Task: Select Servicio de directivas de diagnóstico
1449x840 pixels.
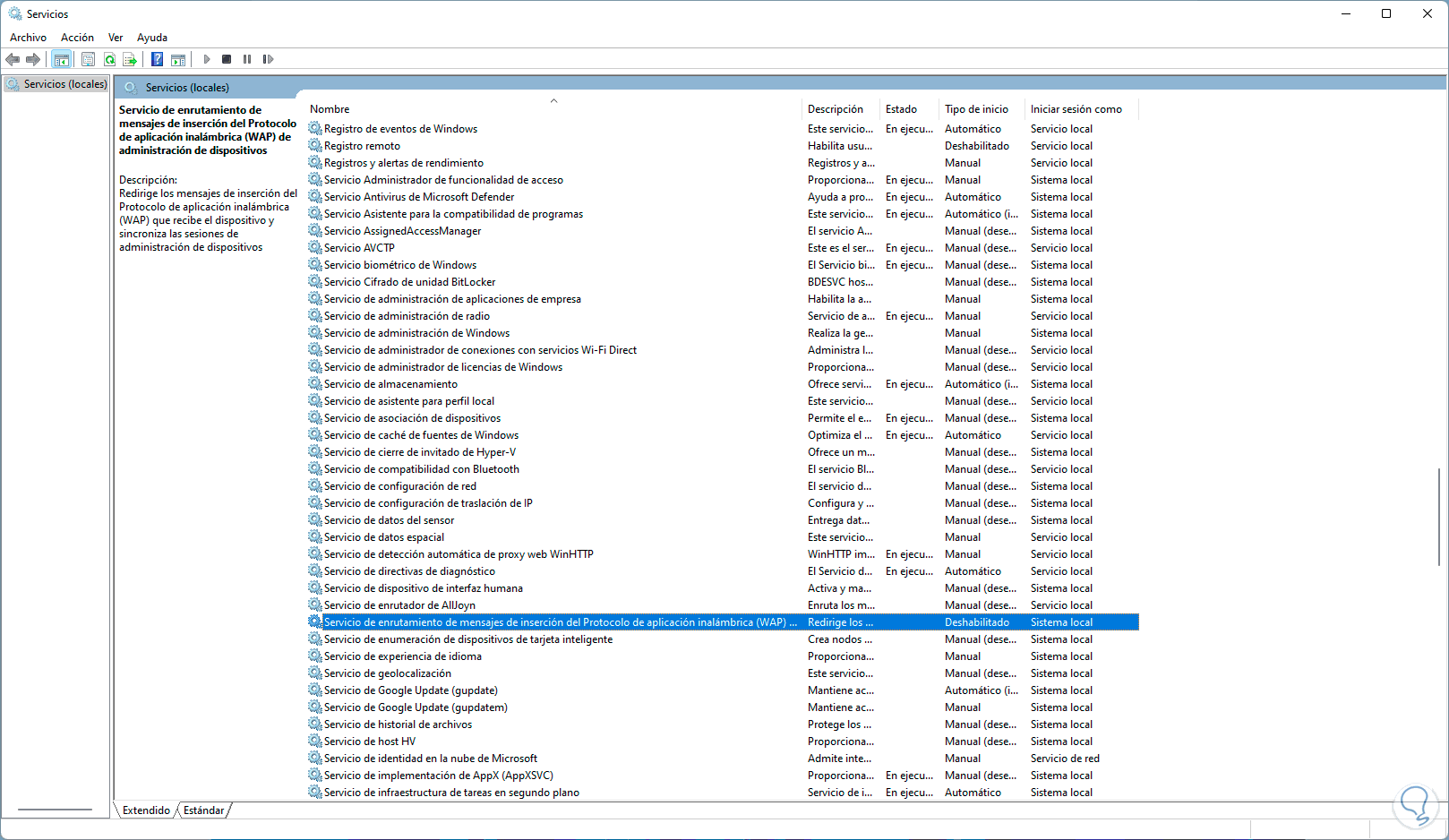Action: click(x=409, y=571)
